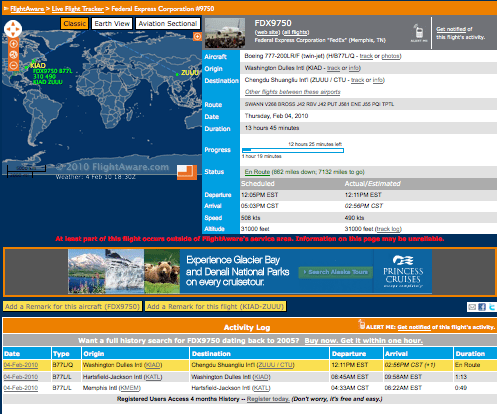Open the FDX9750 web site link
Screen dimensions: 497x414
(x=267, y=32)
